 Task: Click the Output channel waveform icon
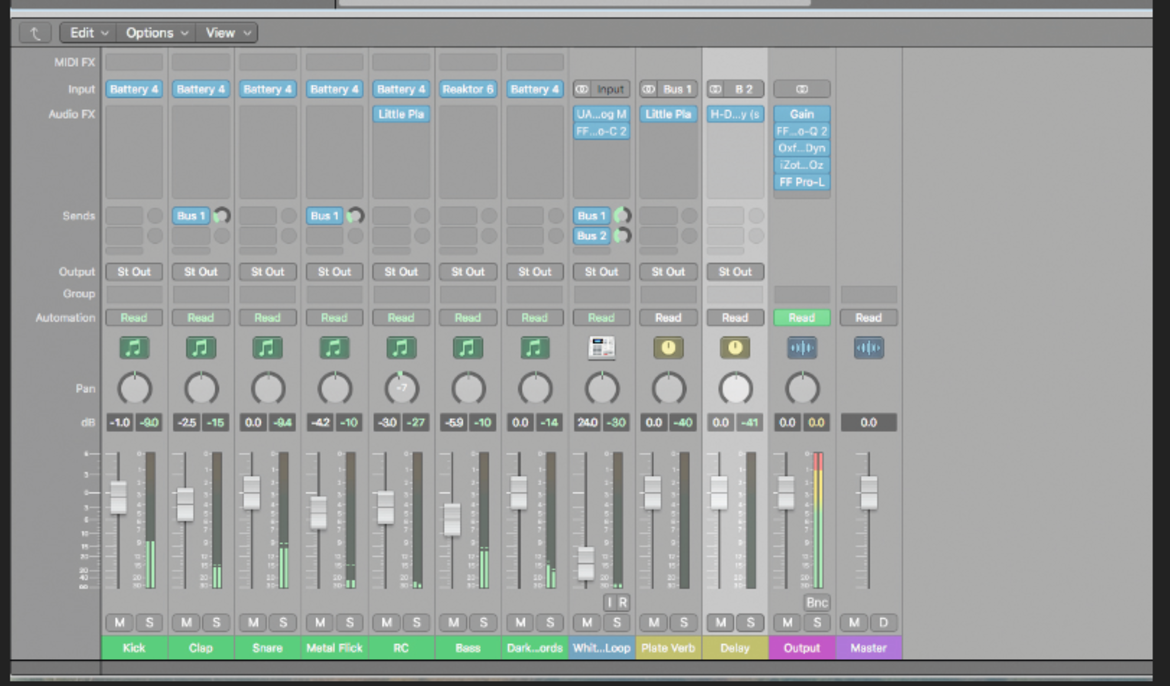pos(802,348)
